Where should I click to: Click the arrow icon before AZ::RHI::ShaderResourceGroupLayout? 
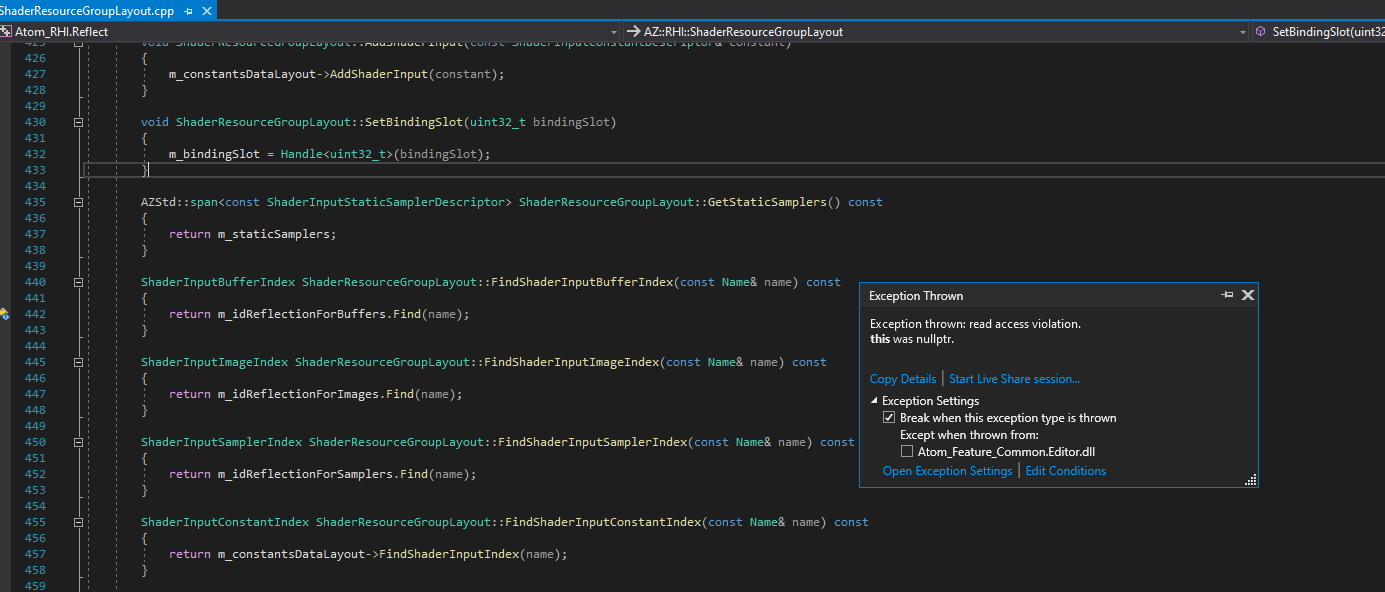pos(631,31)
